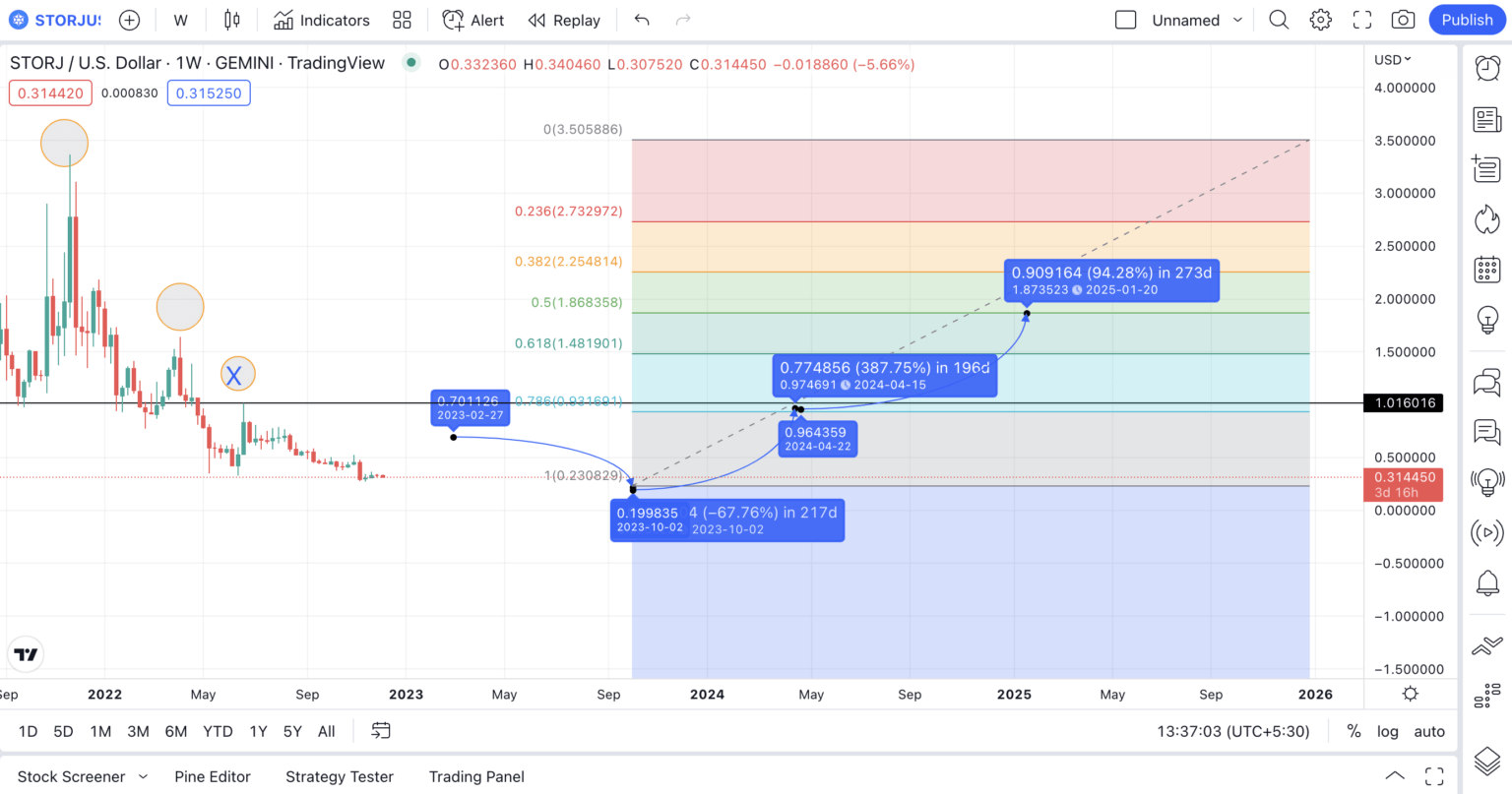
Task: Open notifications bell in right sidebar
Action: [1486, 582]
